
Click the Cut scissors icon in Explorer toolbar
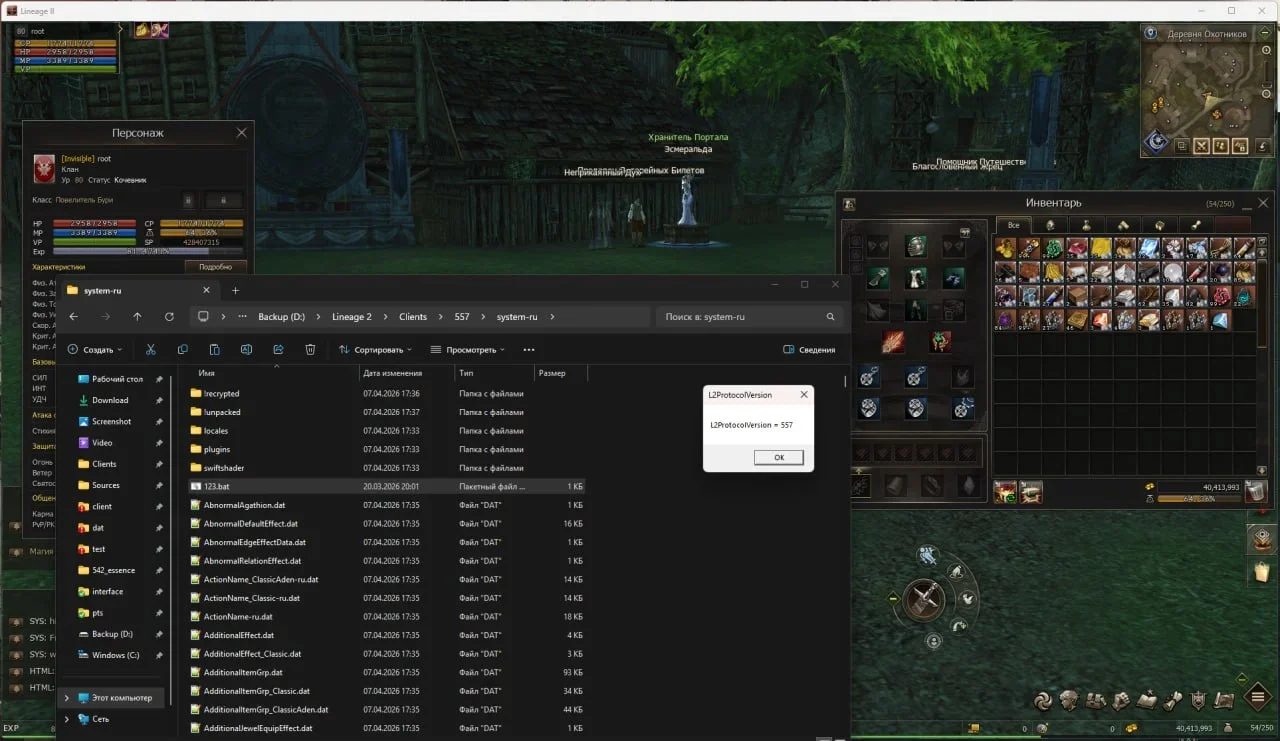point(150,349)
